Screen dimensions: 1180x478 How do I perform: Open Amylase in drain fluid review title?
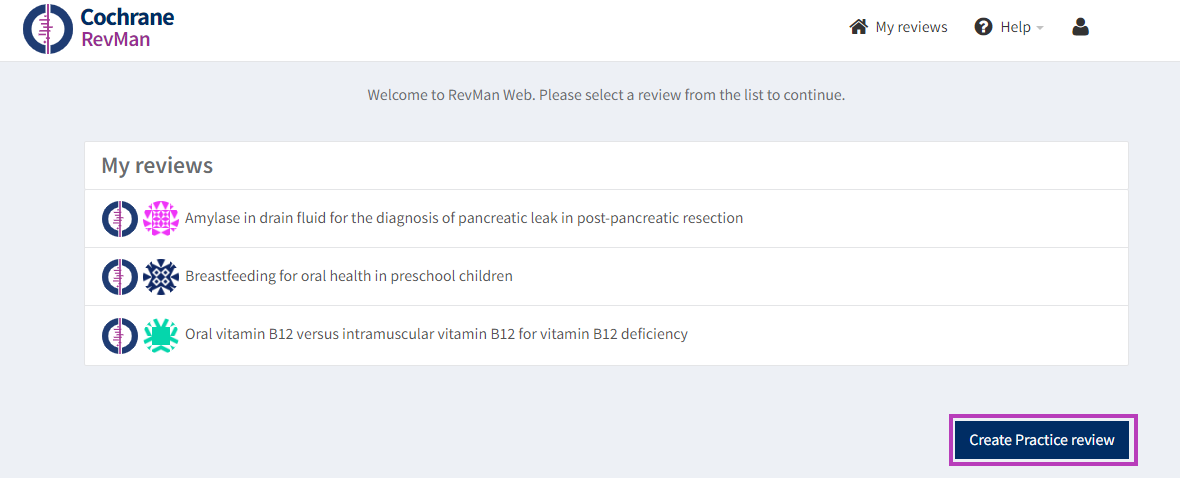(464, 218)
